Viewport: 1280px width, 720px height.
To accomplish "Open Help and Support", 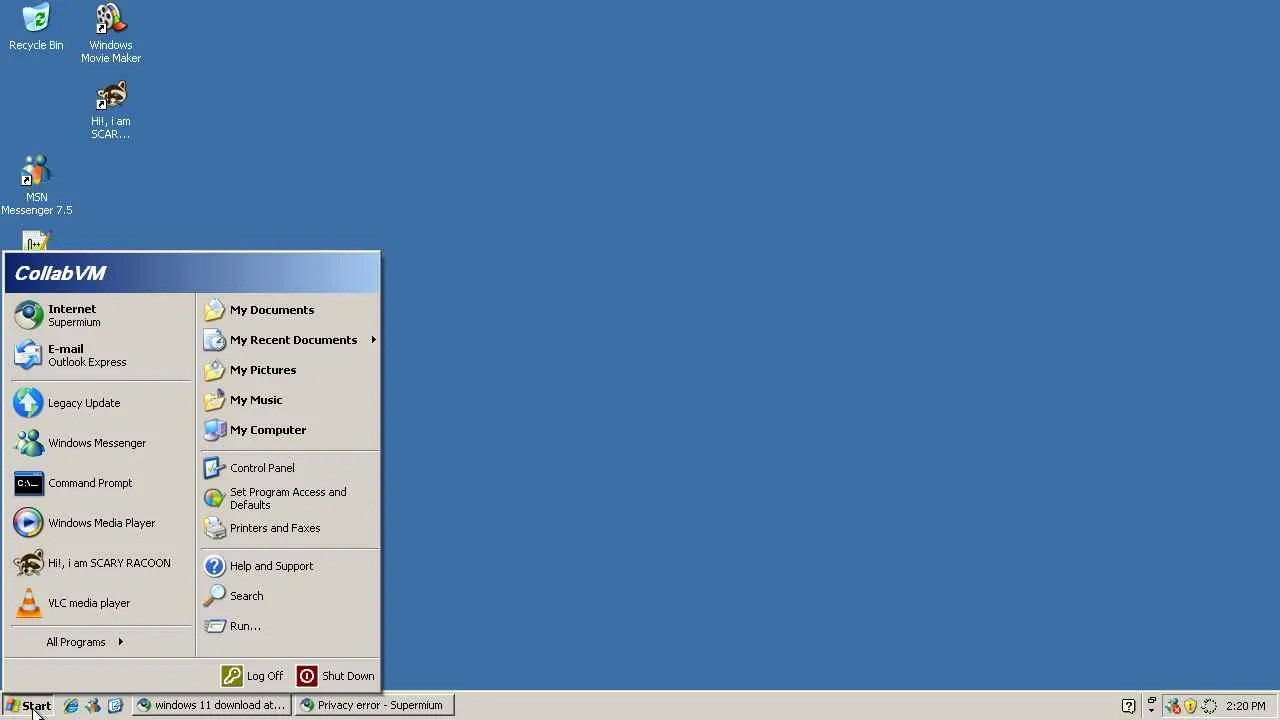I will (289, 566).
